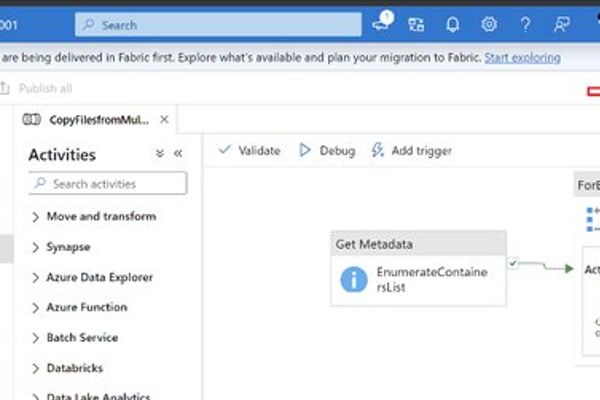The height and width of the screenshot is (400, 600).
Task: Click the success checkmark output of Get Metadata
Action: pyautogui.click(x=513, y=263)
